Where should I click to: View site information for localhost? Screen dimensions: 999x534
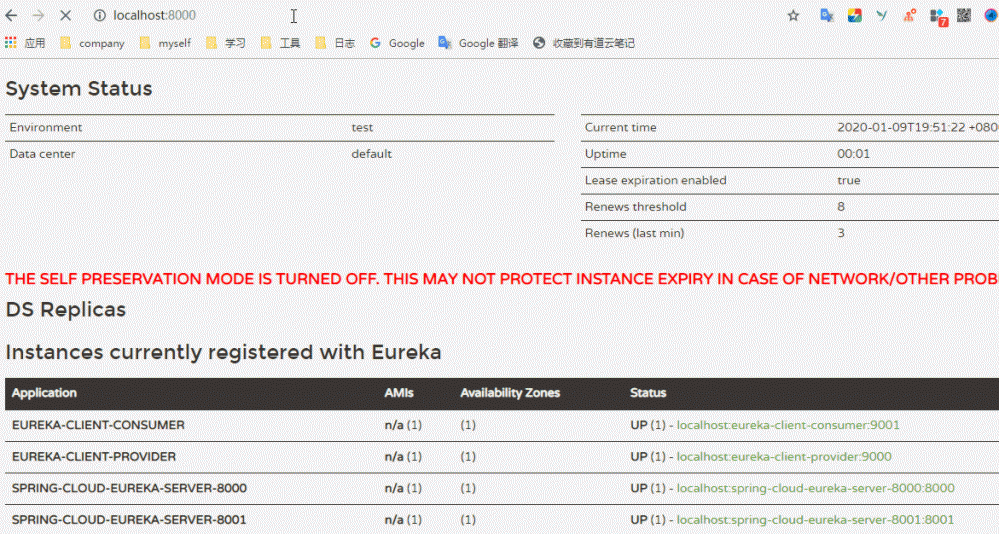tap(99, 15)
